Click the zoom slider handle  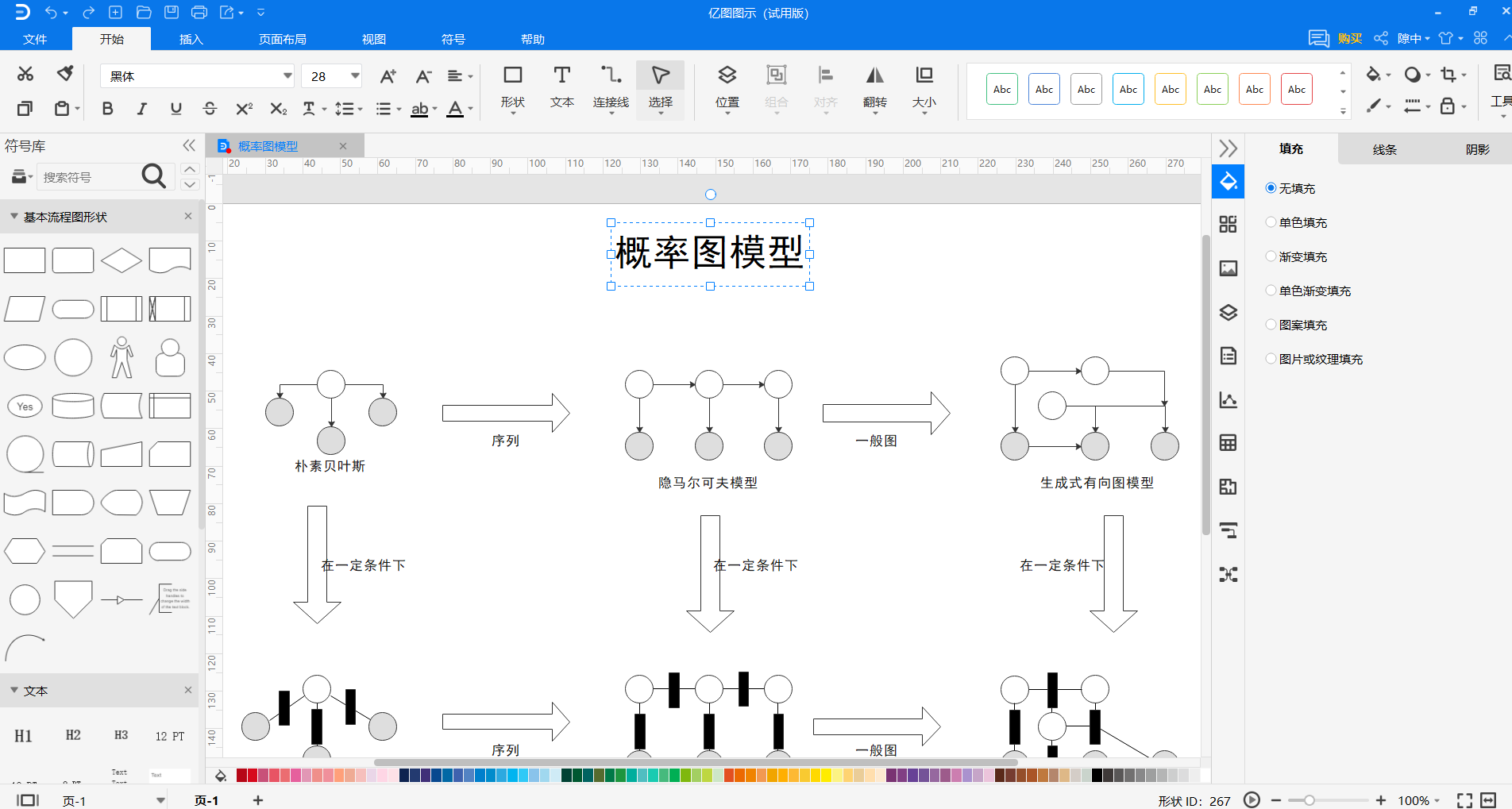pos(1309,800)
